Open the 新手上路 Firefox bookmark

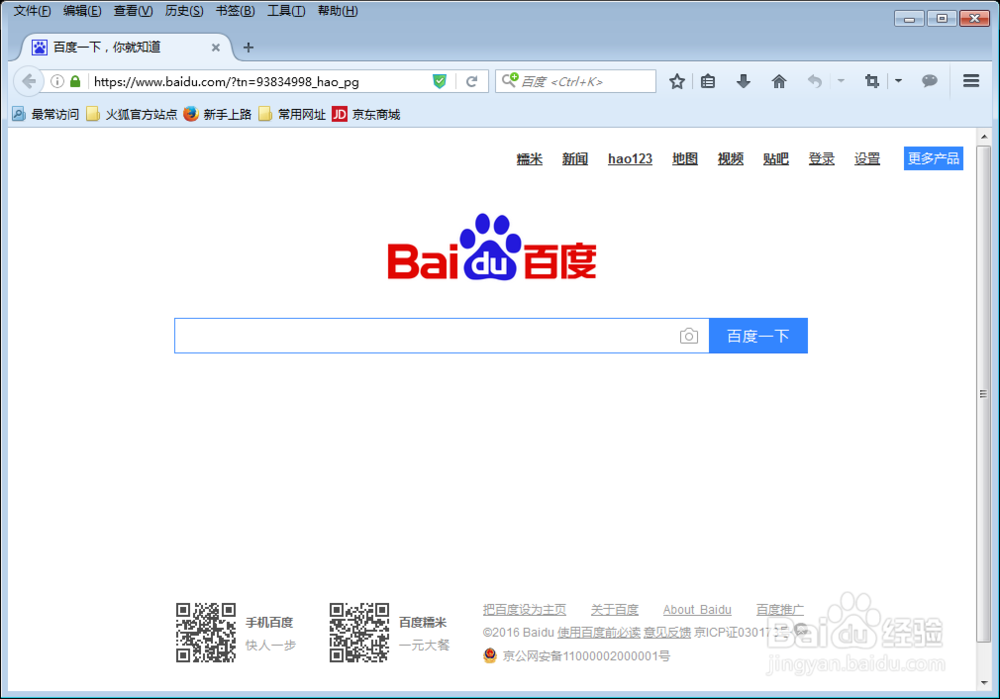coord(217,114)
